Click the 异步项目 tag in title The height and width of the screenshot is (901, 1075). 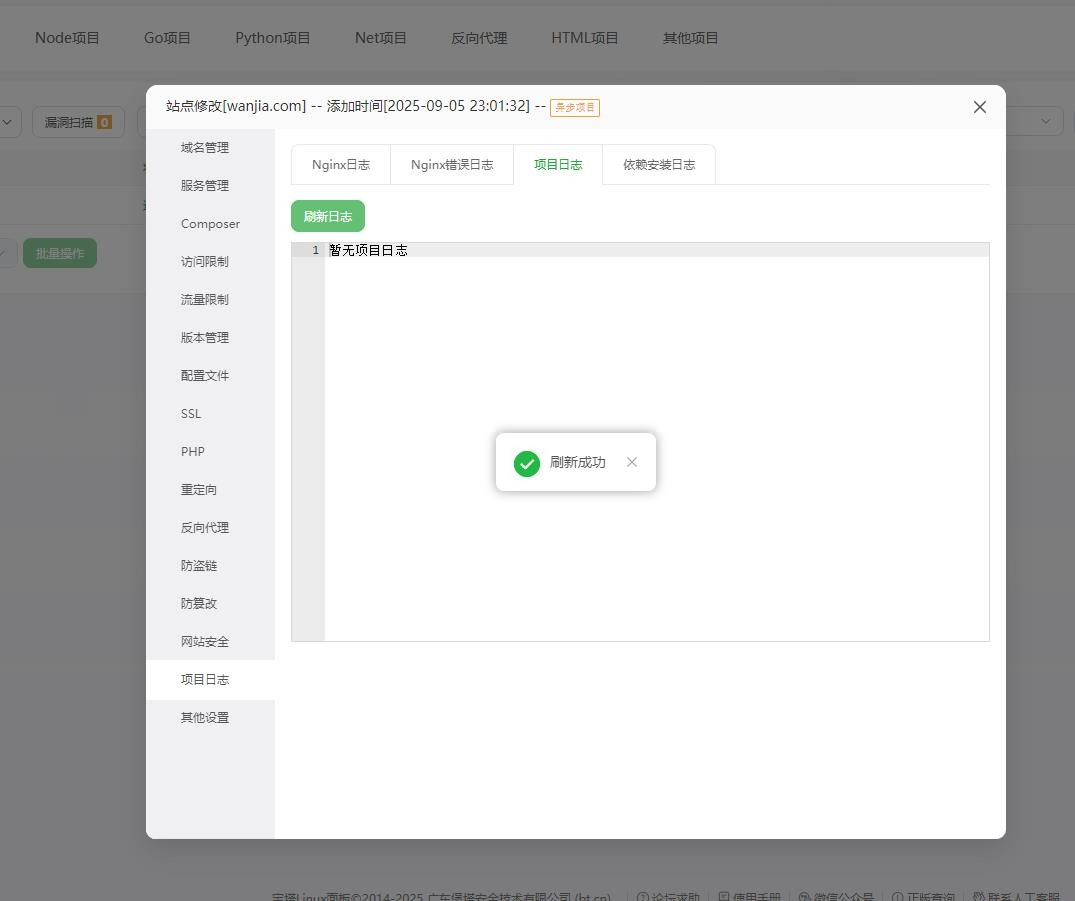pos(575,108)
